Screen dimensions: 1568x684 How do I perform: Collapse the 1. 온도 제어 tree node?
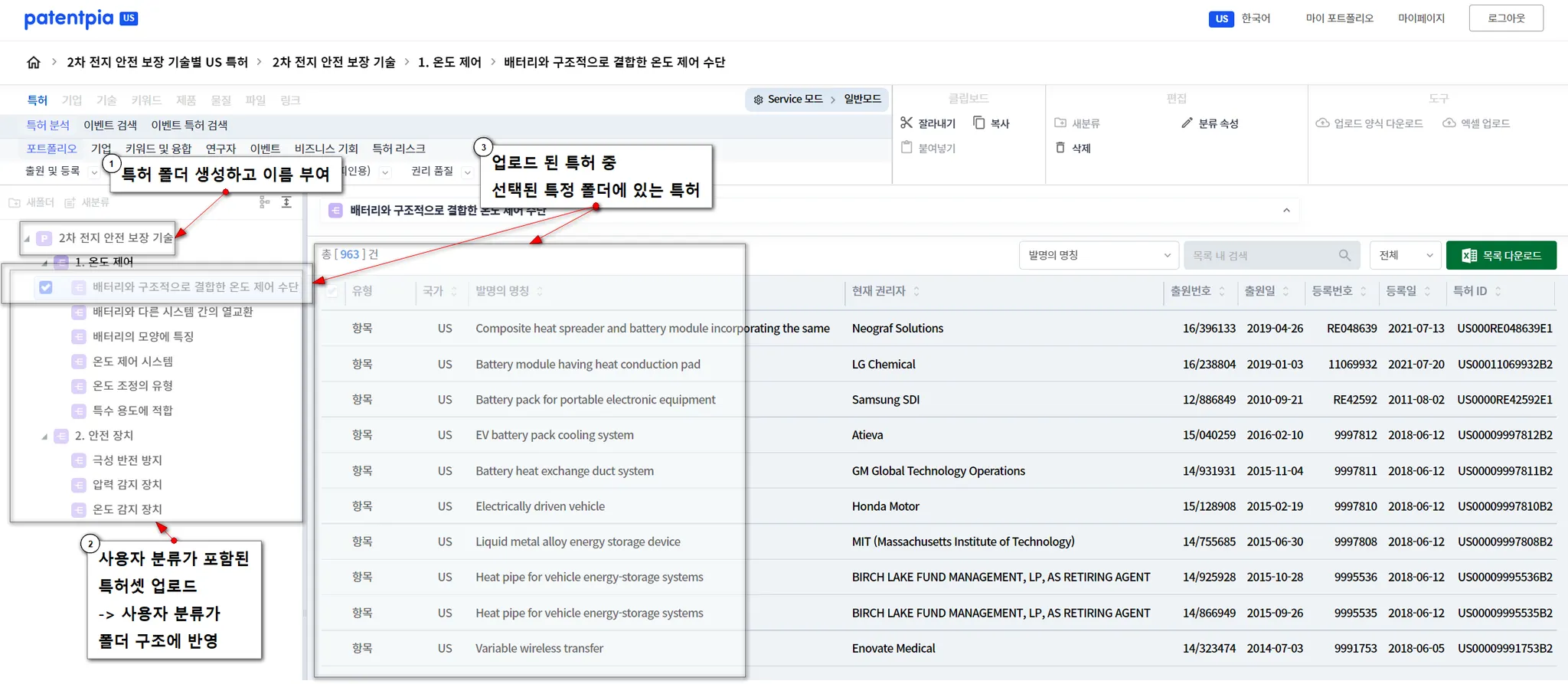pyautogui.click(x=44, y=263)
